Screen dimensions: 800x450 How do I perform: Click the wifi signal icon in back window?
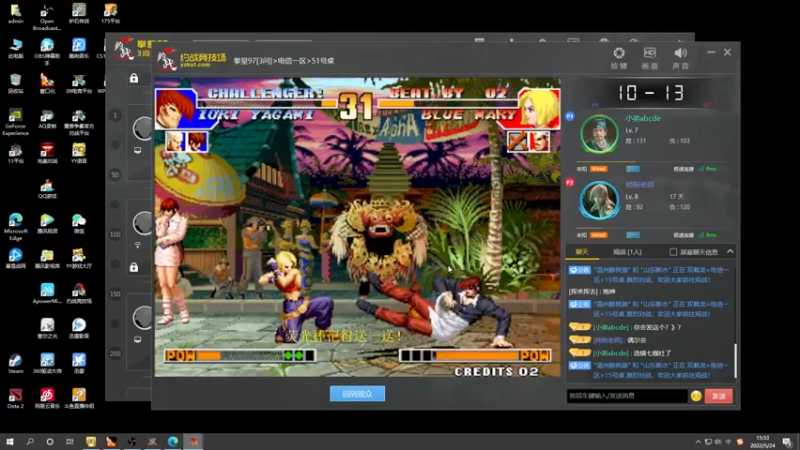(138, 245)
